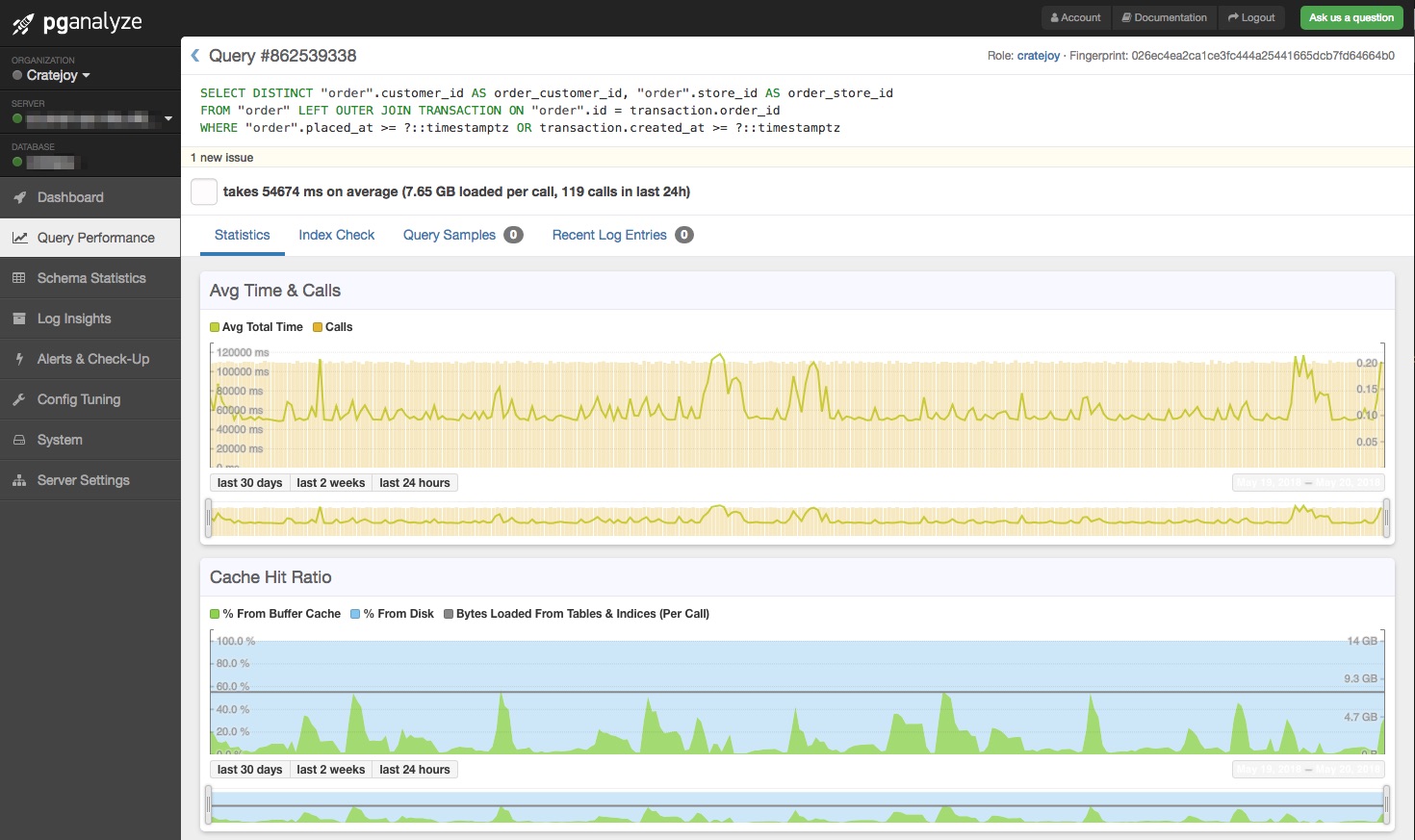Open the Query Samples tab
This screenshot has height=840, width=1415.
pyautogui.click(x=463, y=235)
